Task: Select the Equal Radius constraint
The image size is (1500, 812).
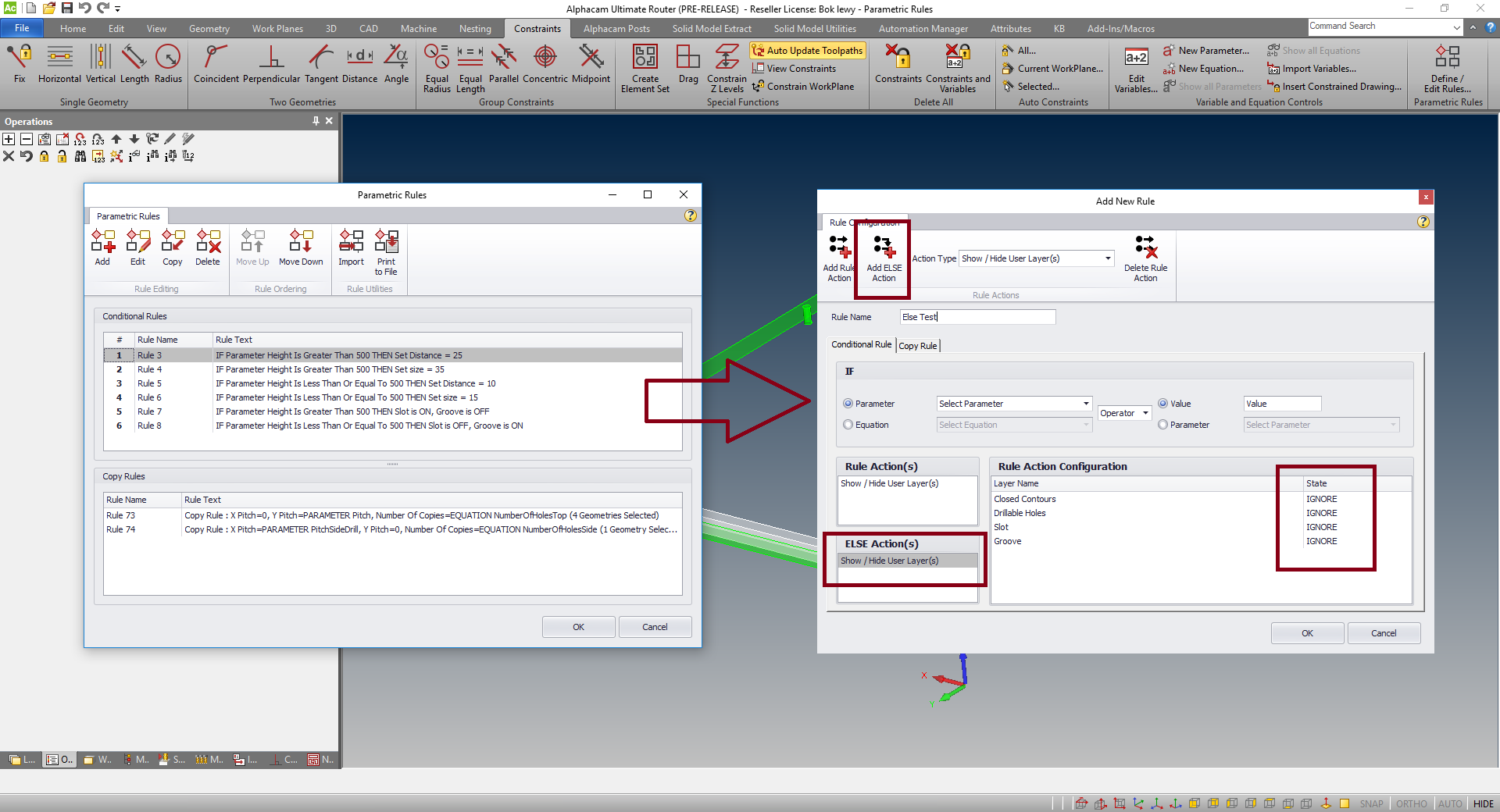Action: [437, 69]
